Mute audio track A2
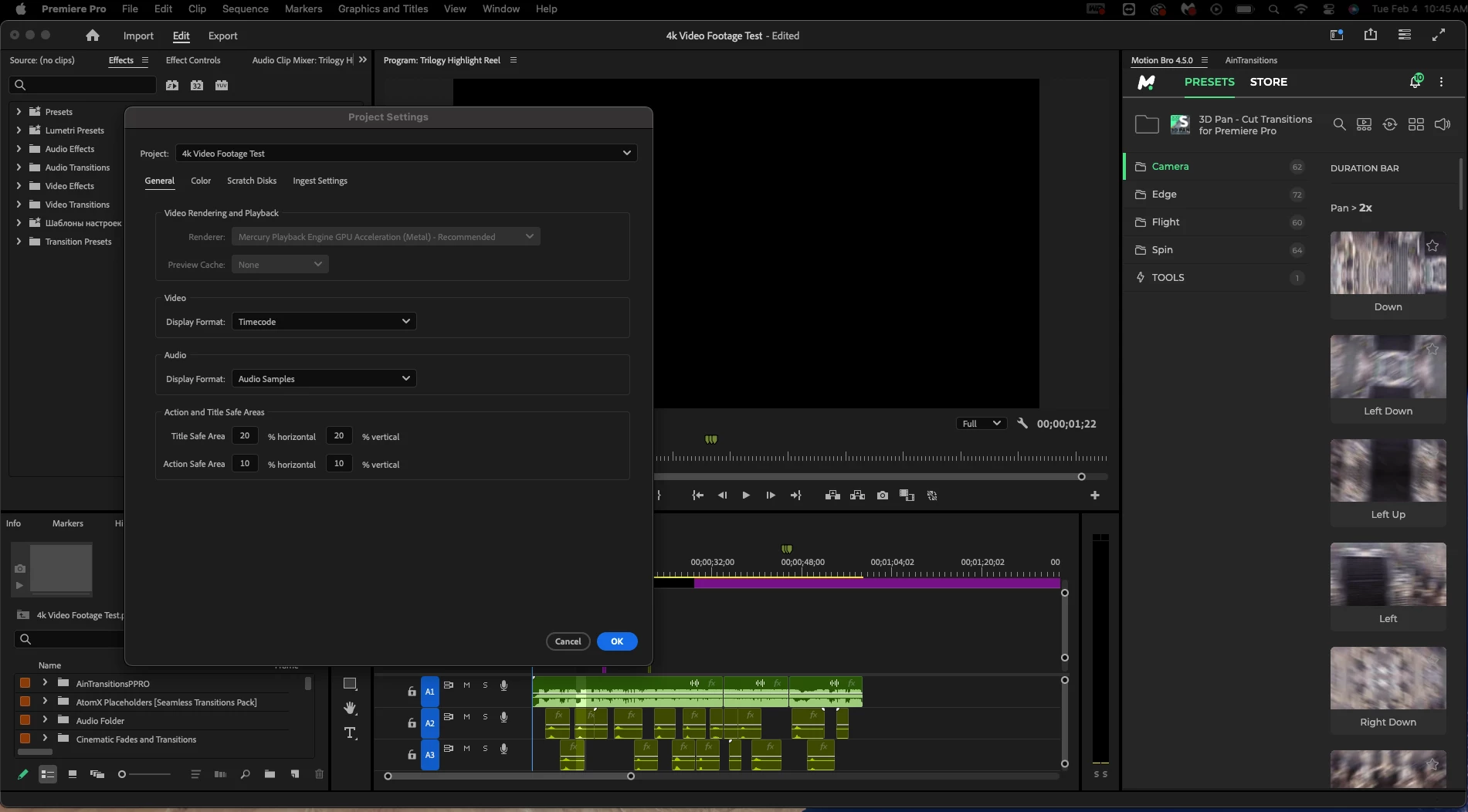The image size is (1468, 812). 466,717
